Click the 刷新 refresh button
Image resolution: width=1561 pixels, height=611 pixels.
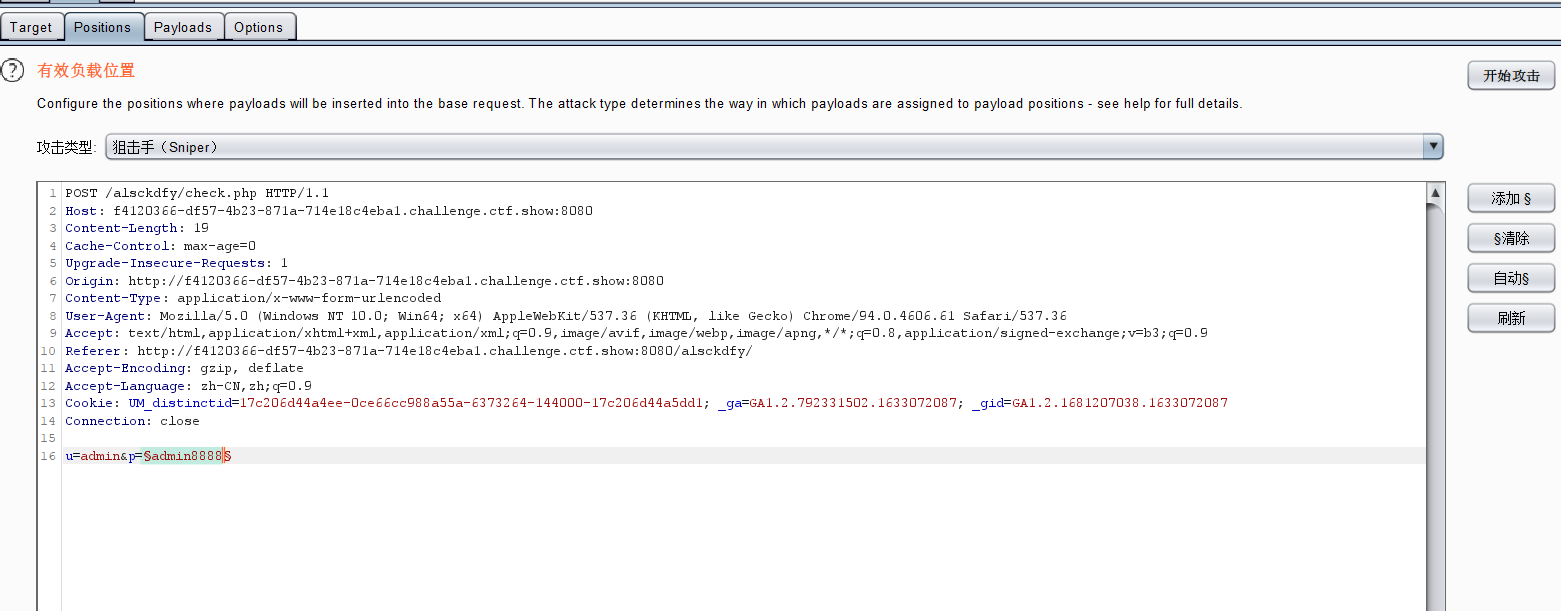coord(1511,318)
